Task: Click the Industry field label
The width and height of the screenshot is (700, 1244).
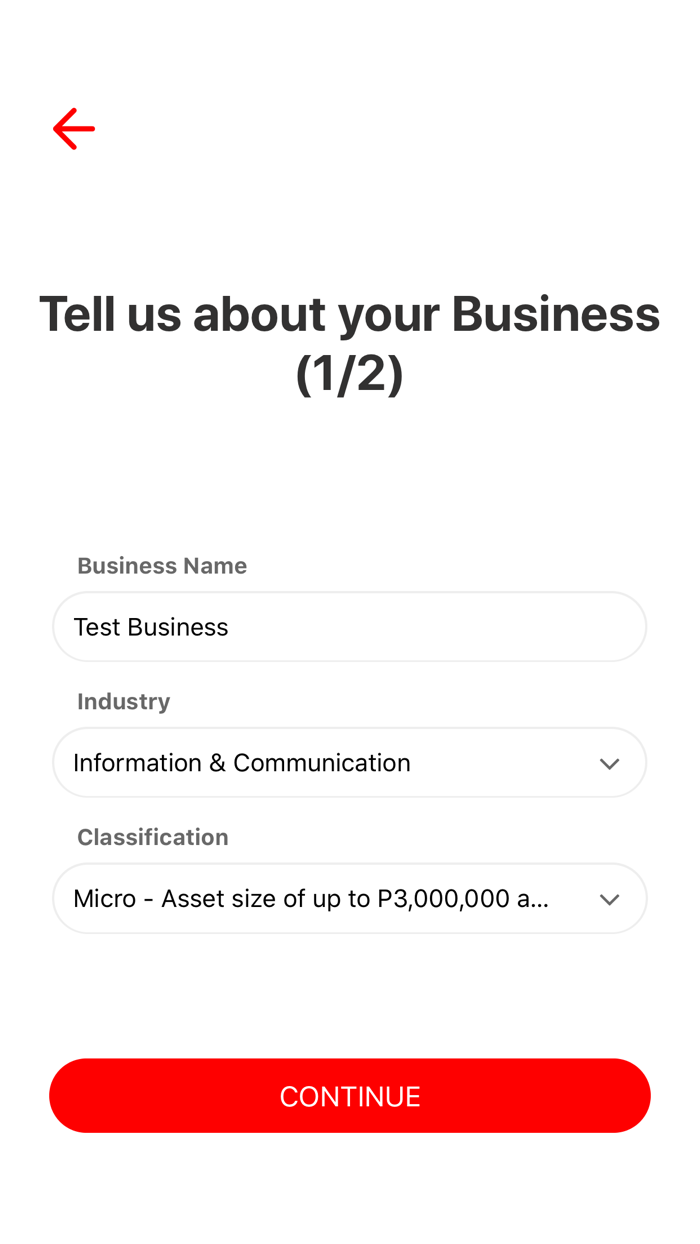Action: coord(124,702)
